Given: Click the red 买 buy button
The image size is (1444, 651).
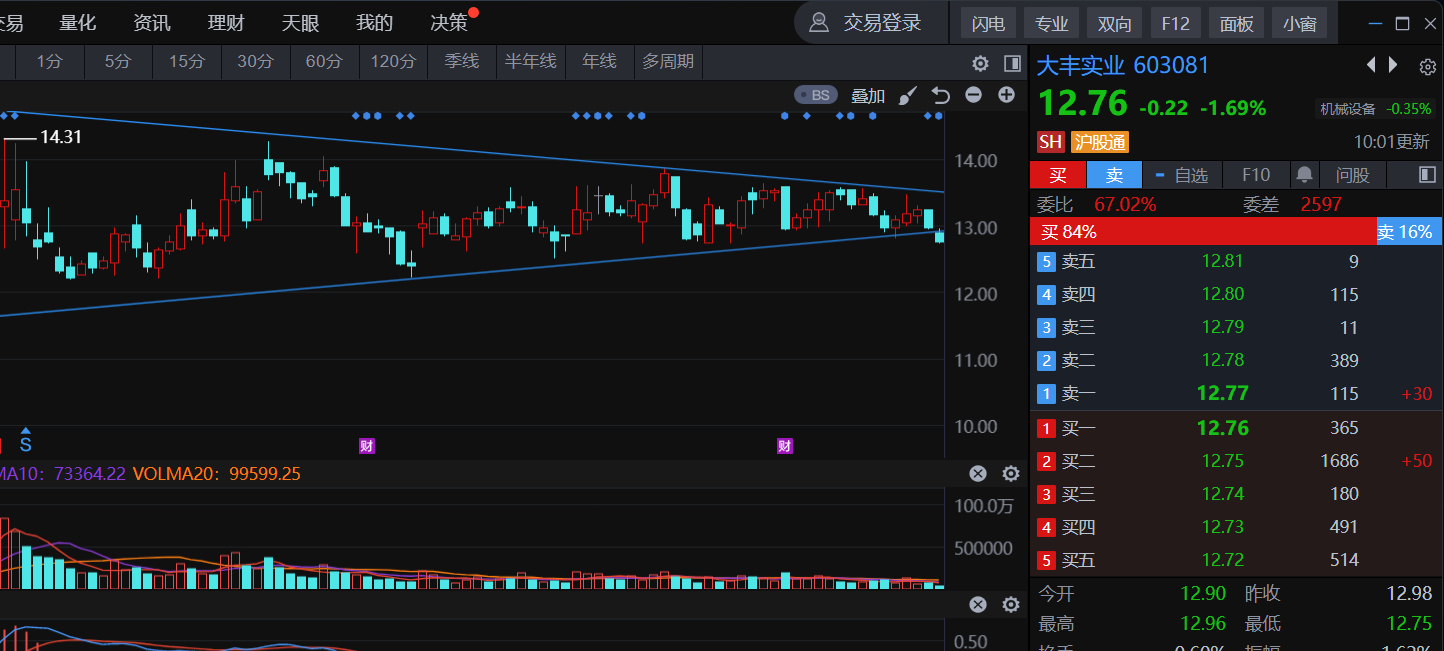Looking at the screenshot, I should pos(1058,175).
